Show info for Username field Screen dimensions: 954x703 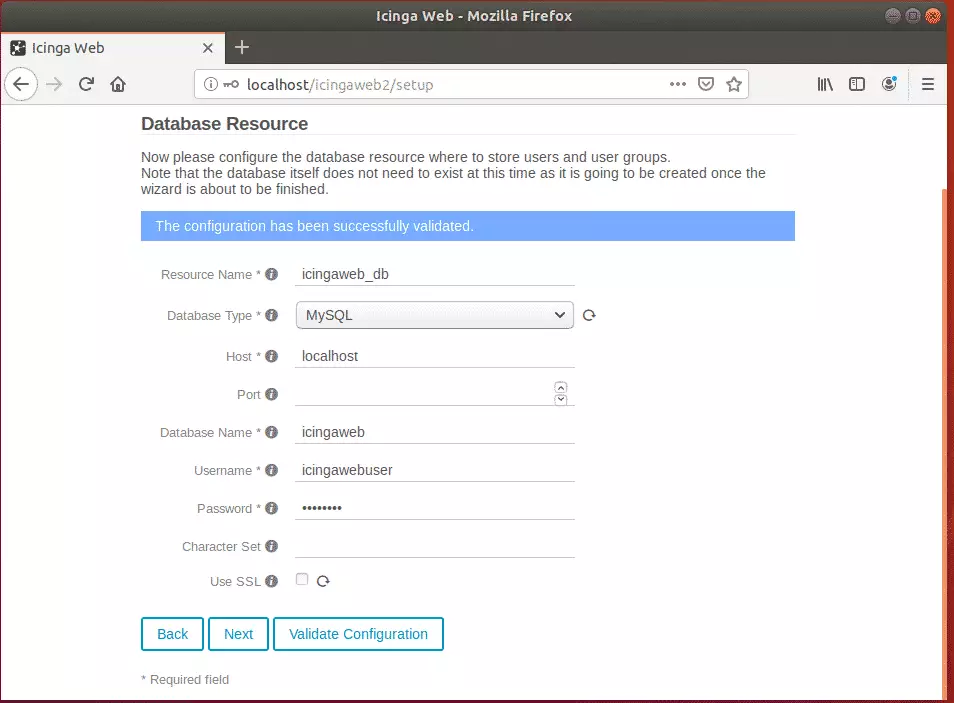pos(271,470)
